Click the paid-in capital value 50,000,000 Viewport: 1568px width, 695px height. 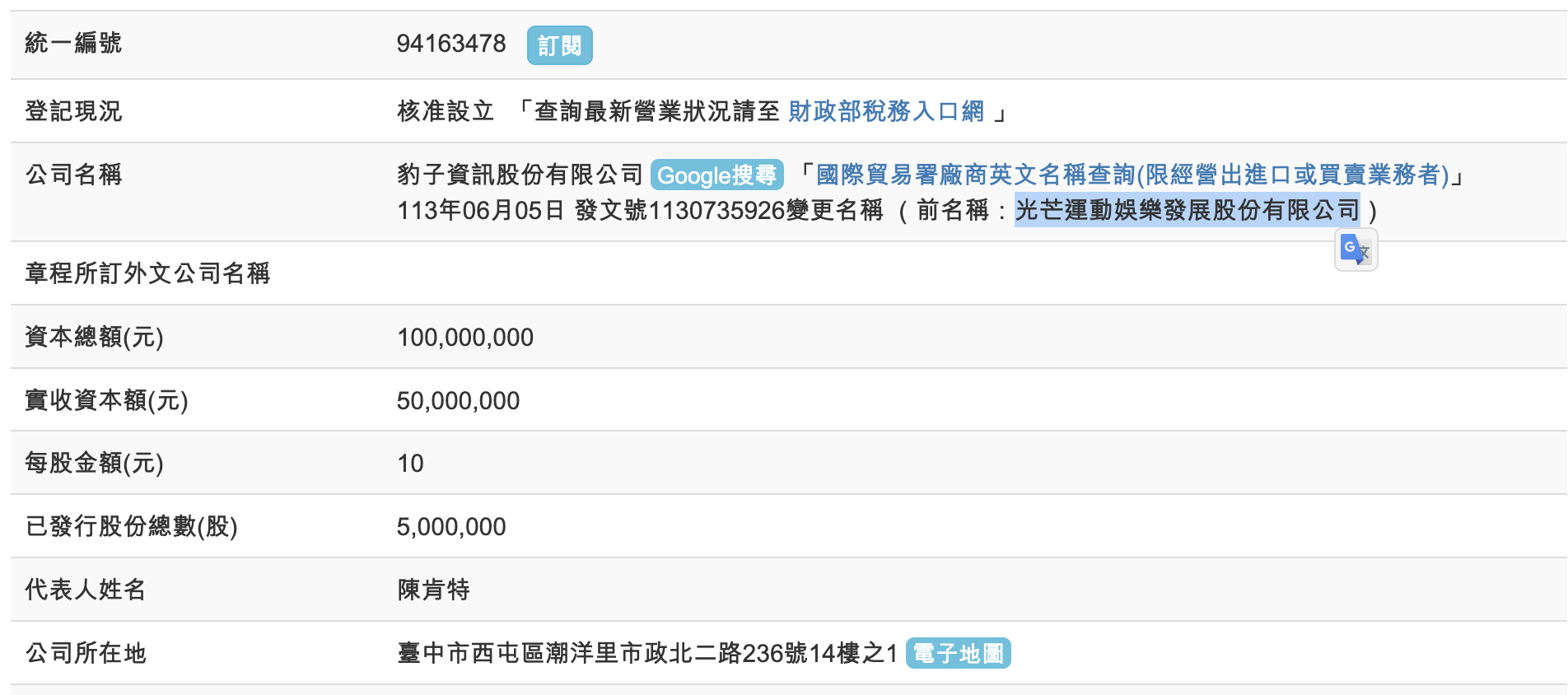(458, 400)
